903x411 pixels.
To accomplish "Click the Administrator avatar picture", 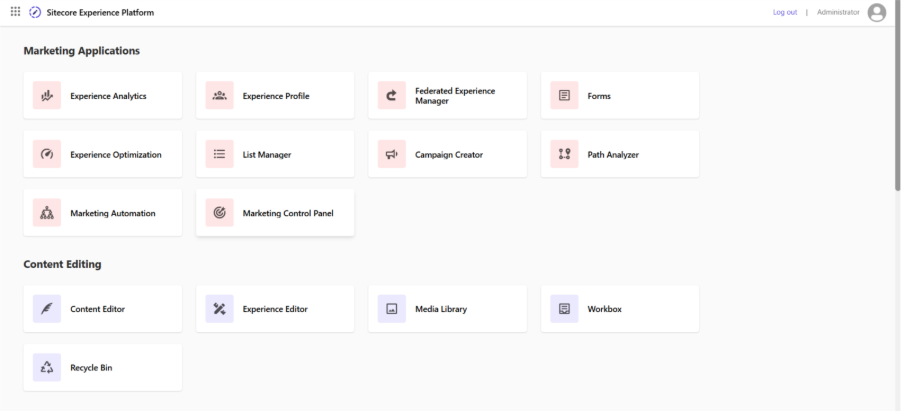I will [877, 12].
